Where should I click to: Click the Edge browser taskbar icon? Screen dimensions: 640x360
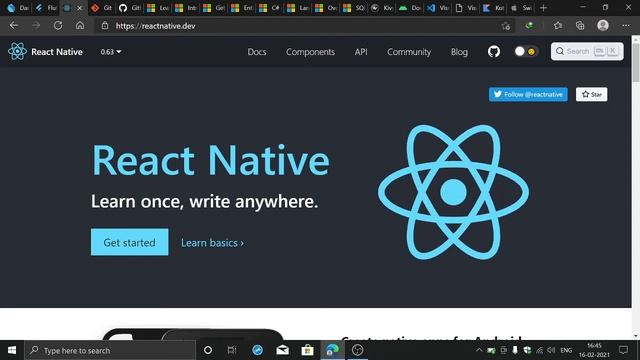click(x=332, y=350)
